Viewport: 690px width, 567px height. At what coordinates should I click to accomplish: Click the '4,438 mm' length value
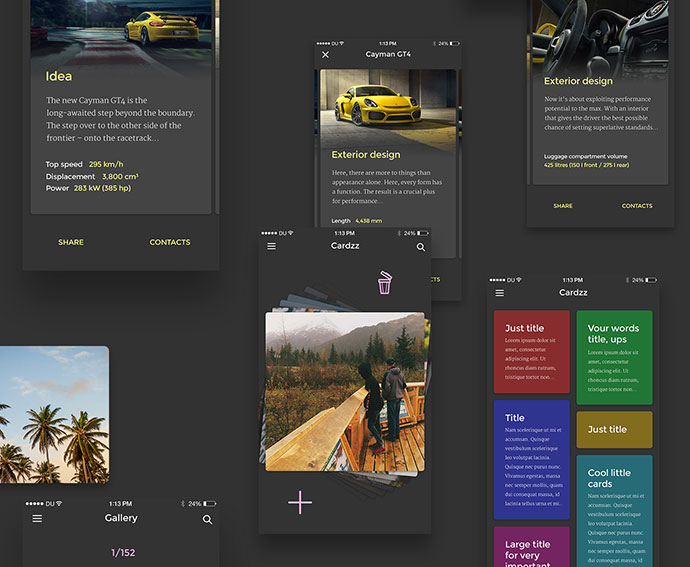point(369,221)
